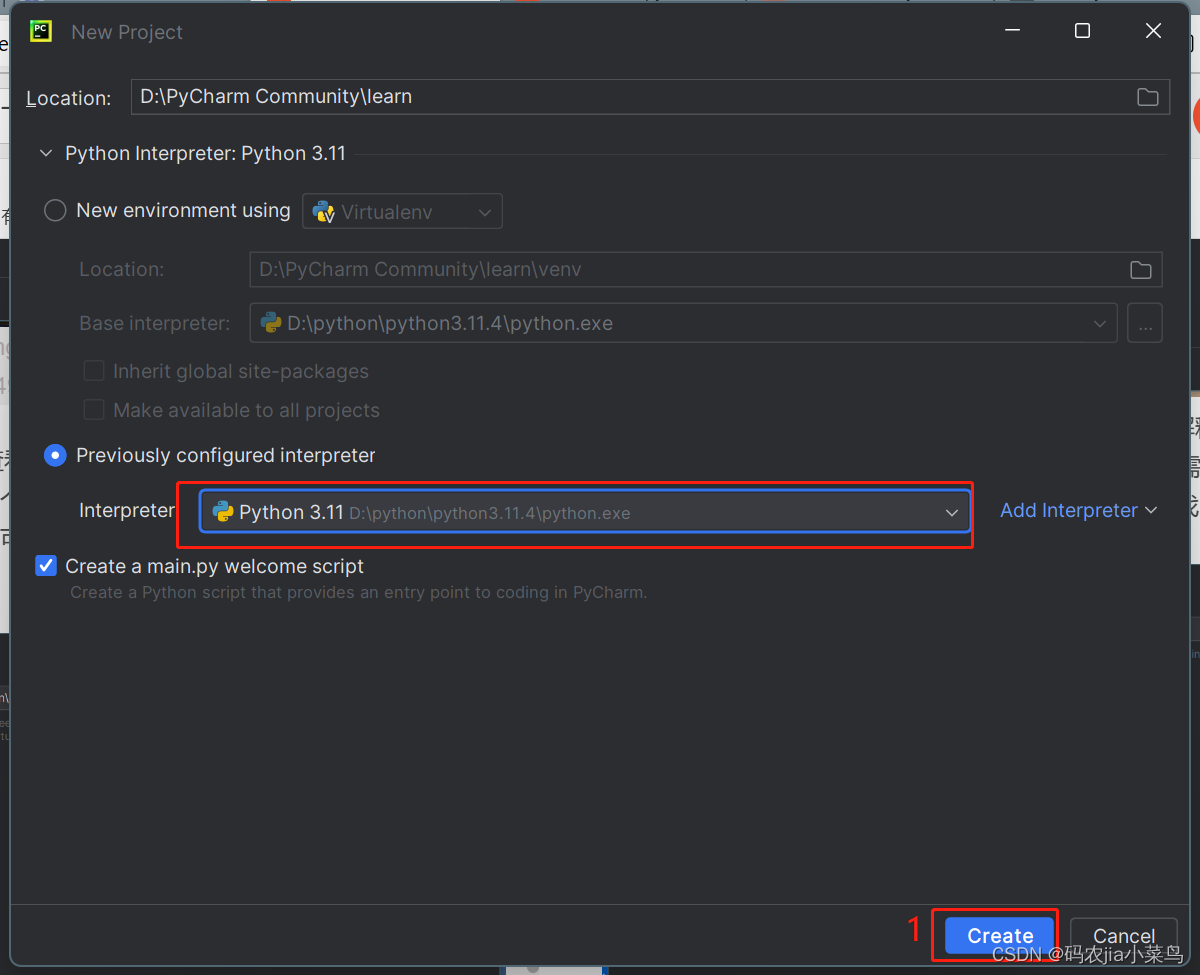Uncheck Create a main.py welcome script
Screen dimensions: 1200x975
(46, 566)
